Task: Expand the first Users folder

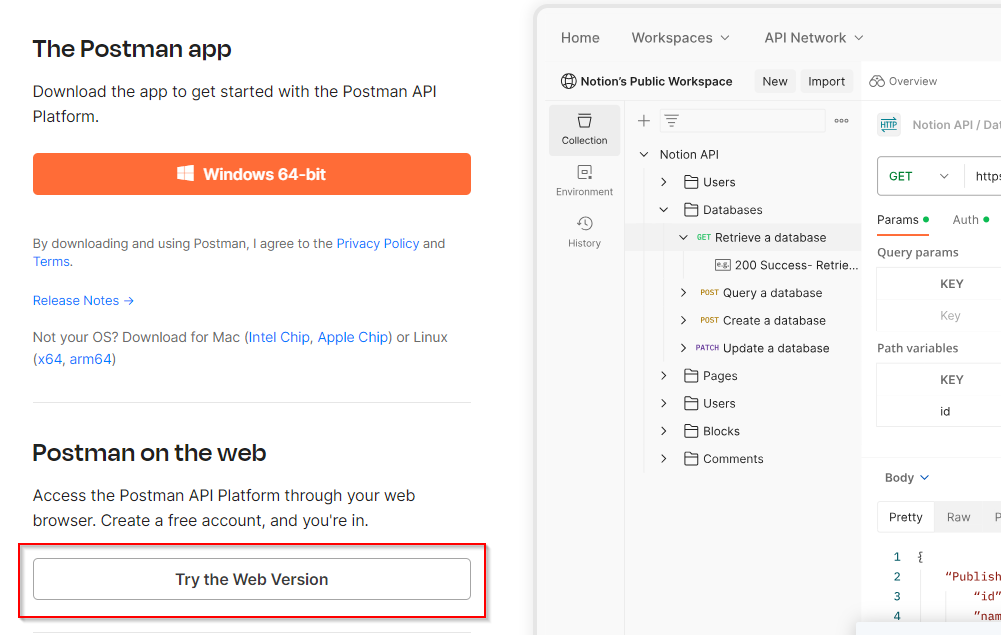Action: click(664, 182)
